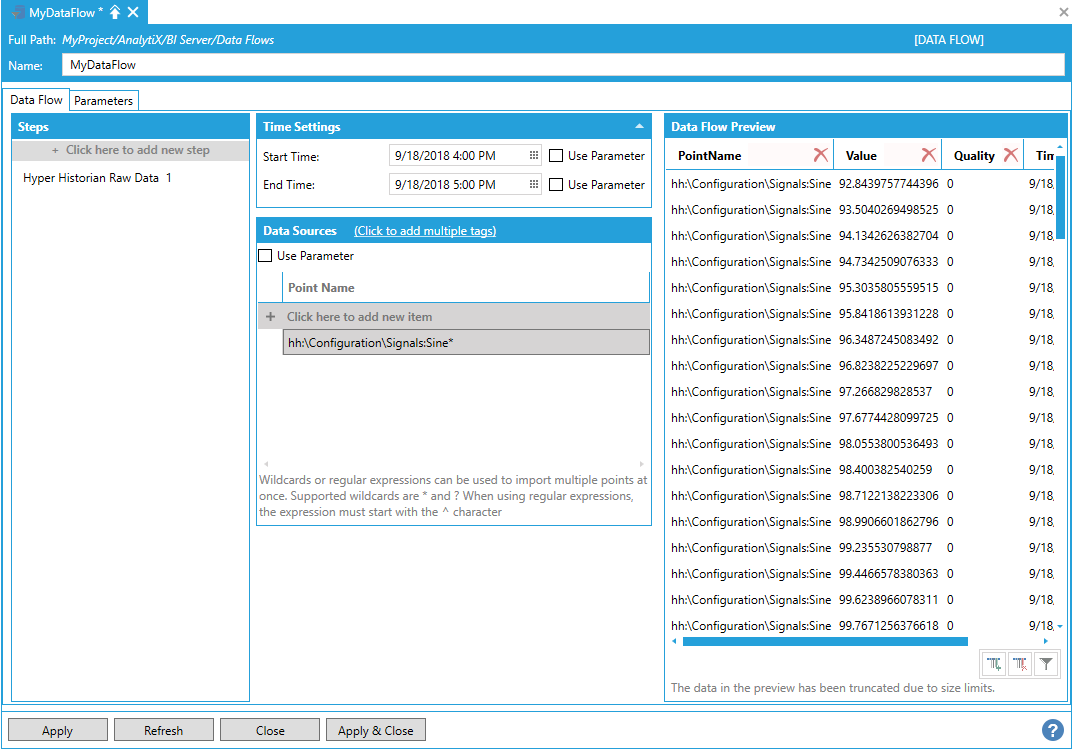Open the End Time date picker icon

coord(534,184)
